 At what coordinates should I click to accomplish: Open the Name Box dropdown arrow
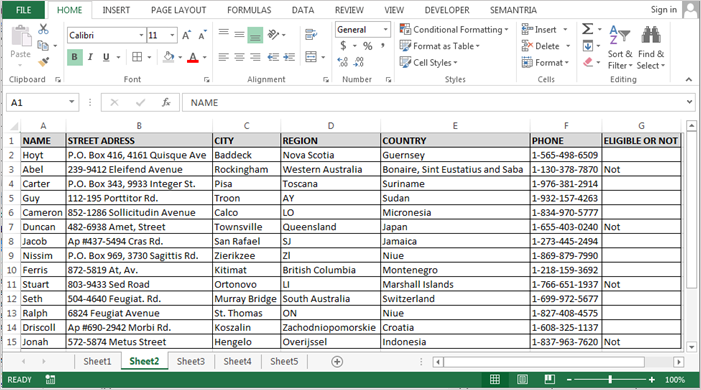coord(72,102)
